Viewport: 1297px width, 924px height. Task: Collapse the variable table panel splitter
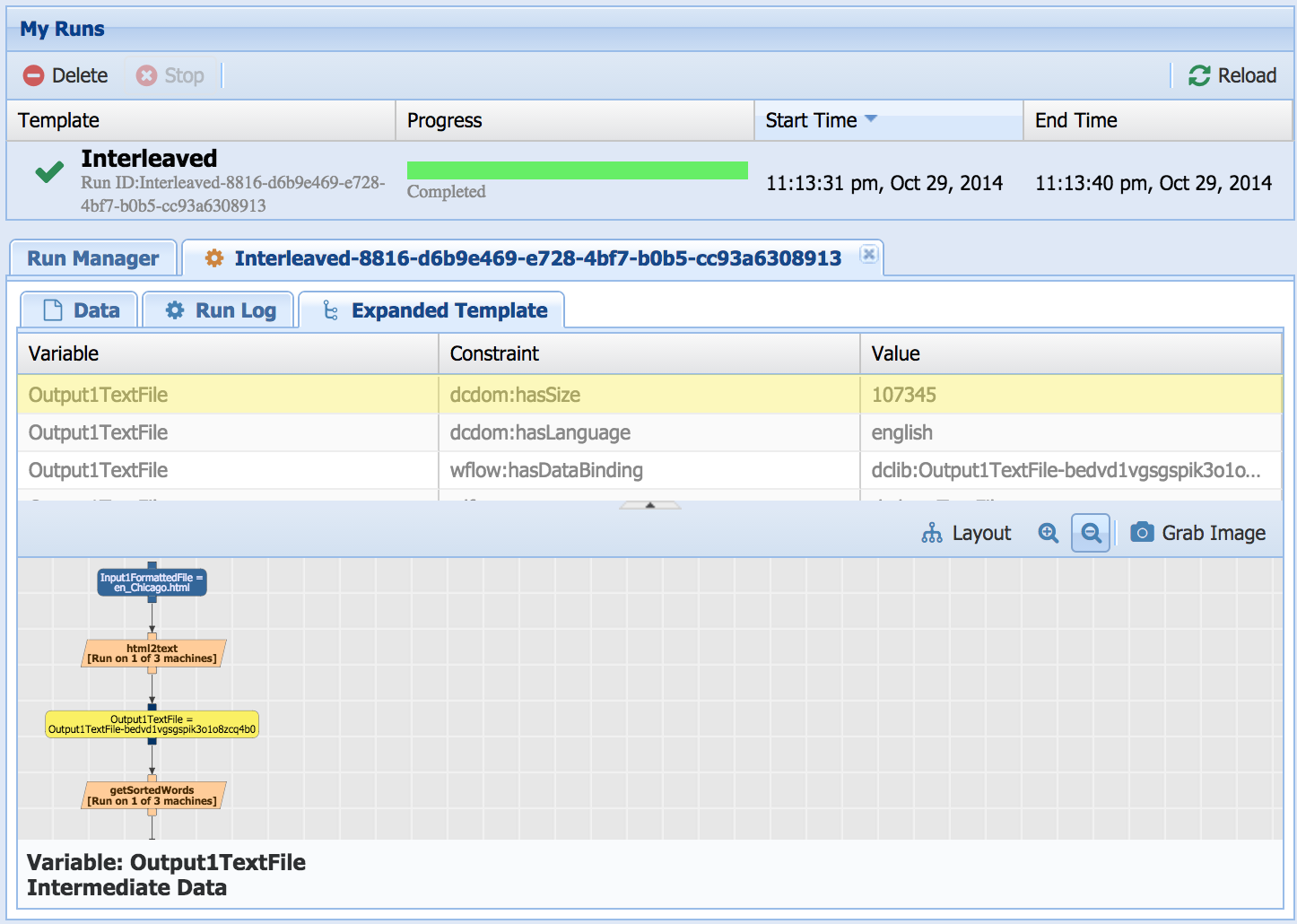[x=649, y=506]
